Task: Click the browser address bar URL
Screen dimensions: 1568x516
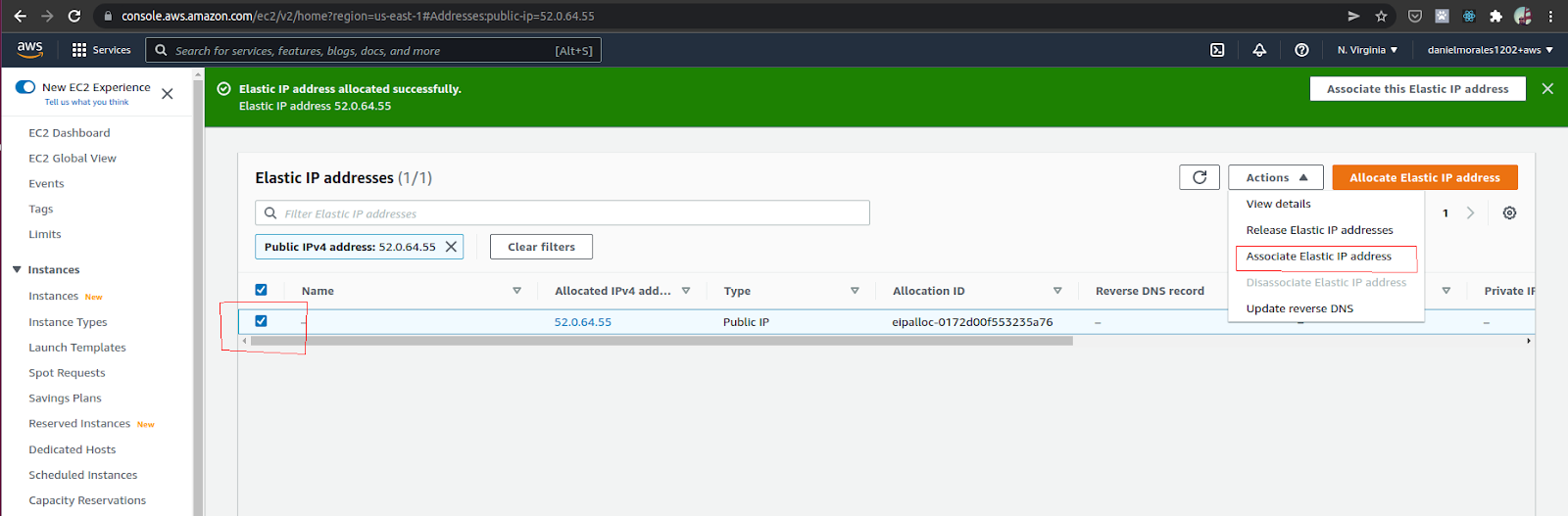Action: tap(358, 16)
